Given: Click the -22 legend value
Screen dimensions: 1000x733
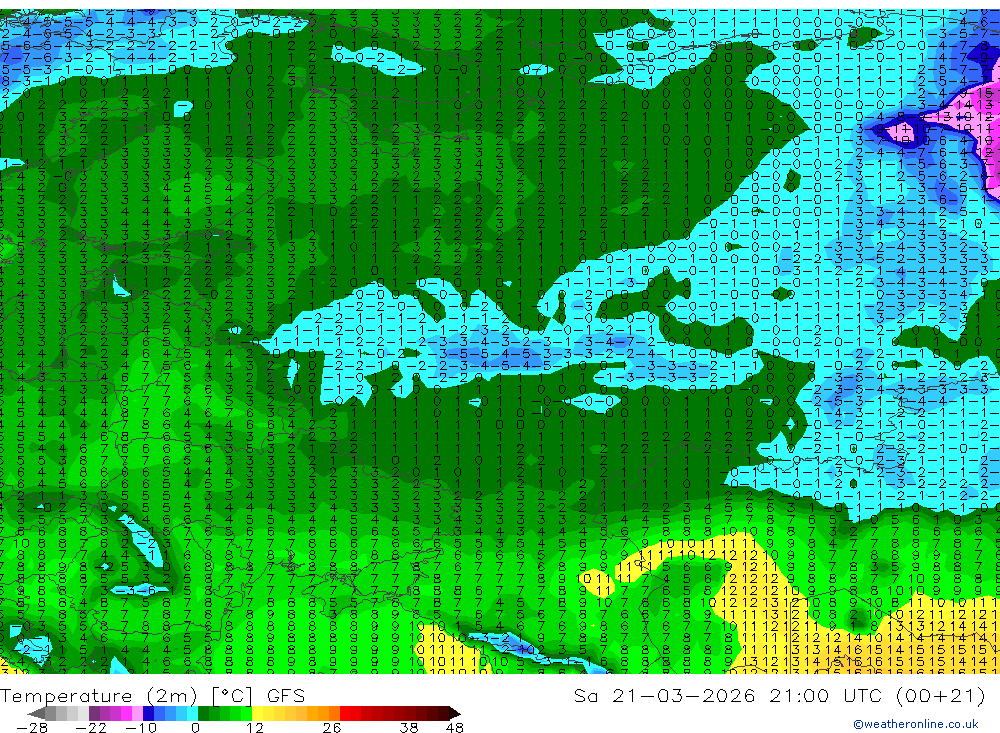Looking at the screenshot, I should pos(91,728).
